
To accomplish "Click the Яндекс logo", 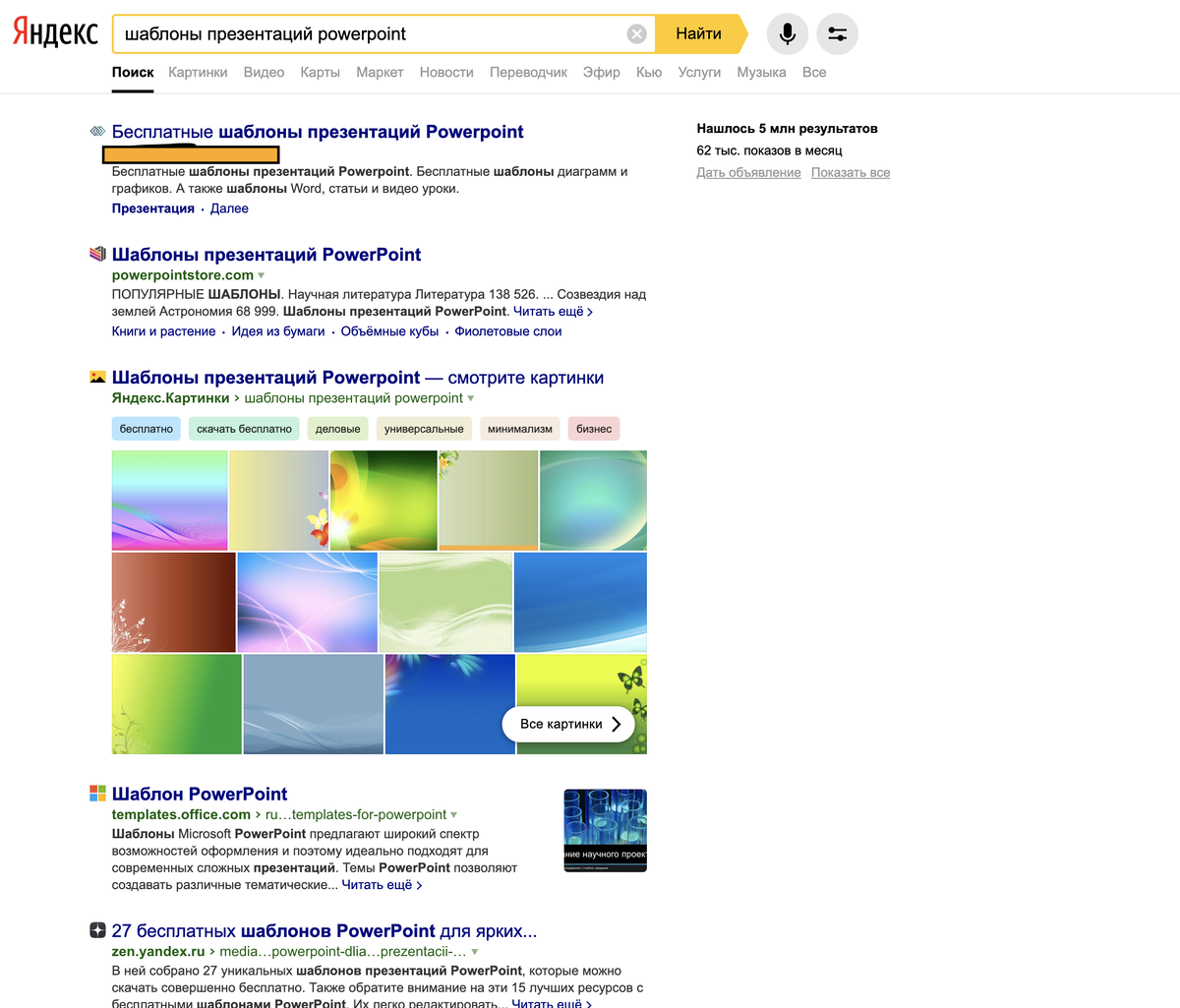I will 55,33.
